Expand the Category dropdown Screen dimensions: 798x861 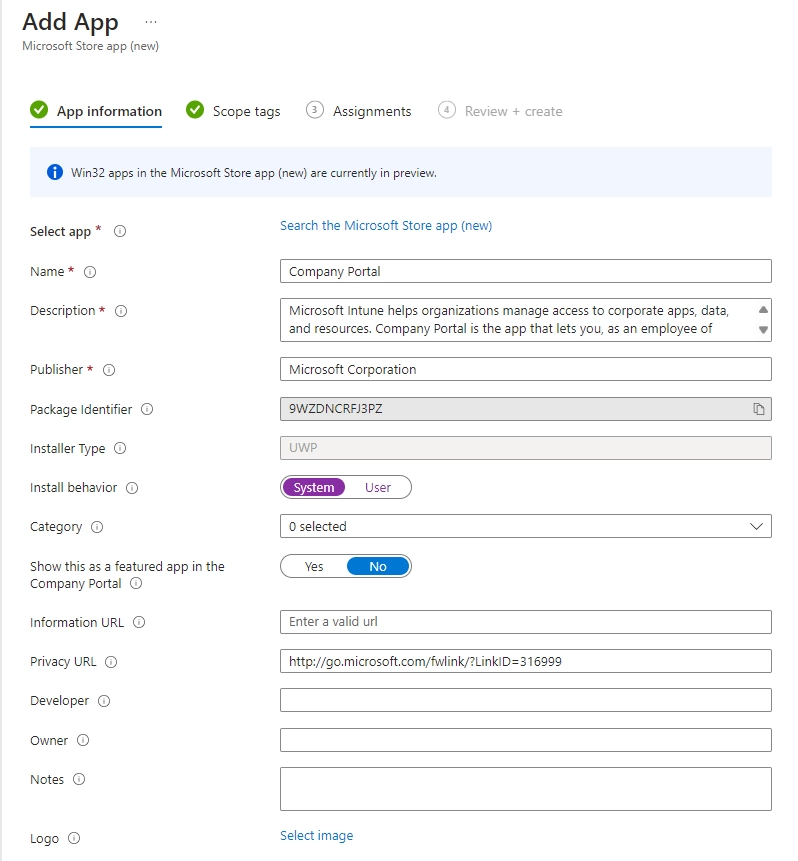[x=525, y=526]
